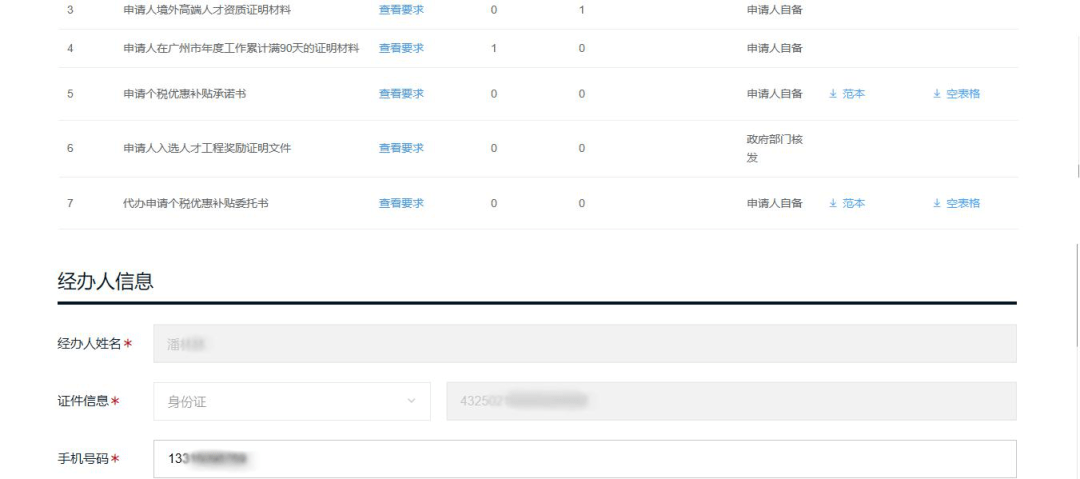
Task: Download the 范本 for 申请个税优惠补贴承诺书
Action: pos(847,94)
